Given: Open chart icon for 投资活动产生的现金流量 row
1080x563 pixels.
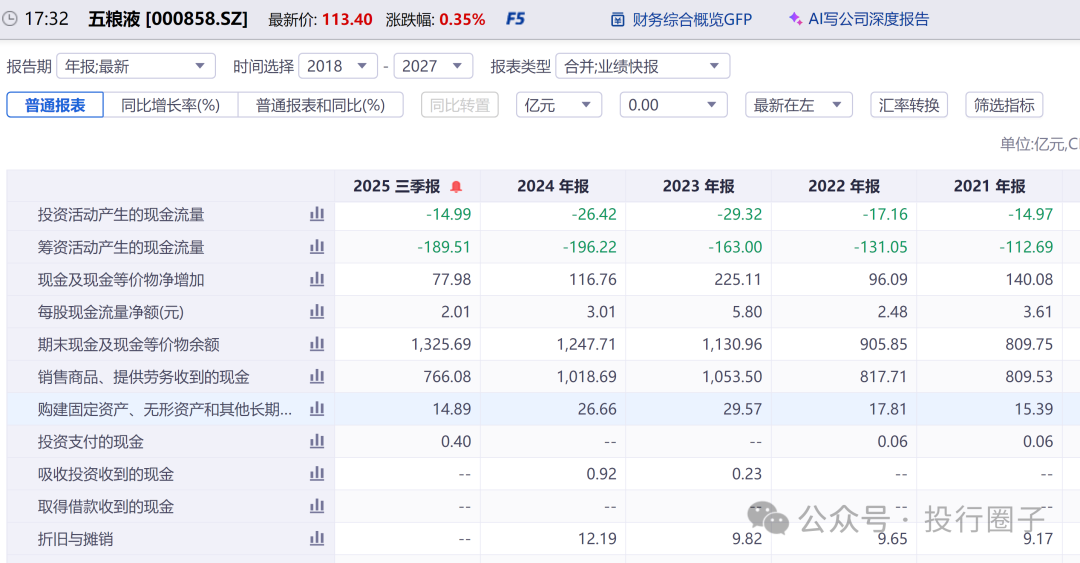Looking at the screenshot, I should coord(317,214).
